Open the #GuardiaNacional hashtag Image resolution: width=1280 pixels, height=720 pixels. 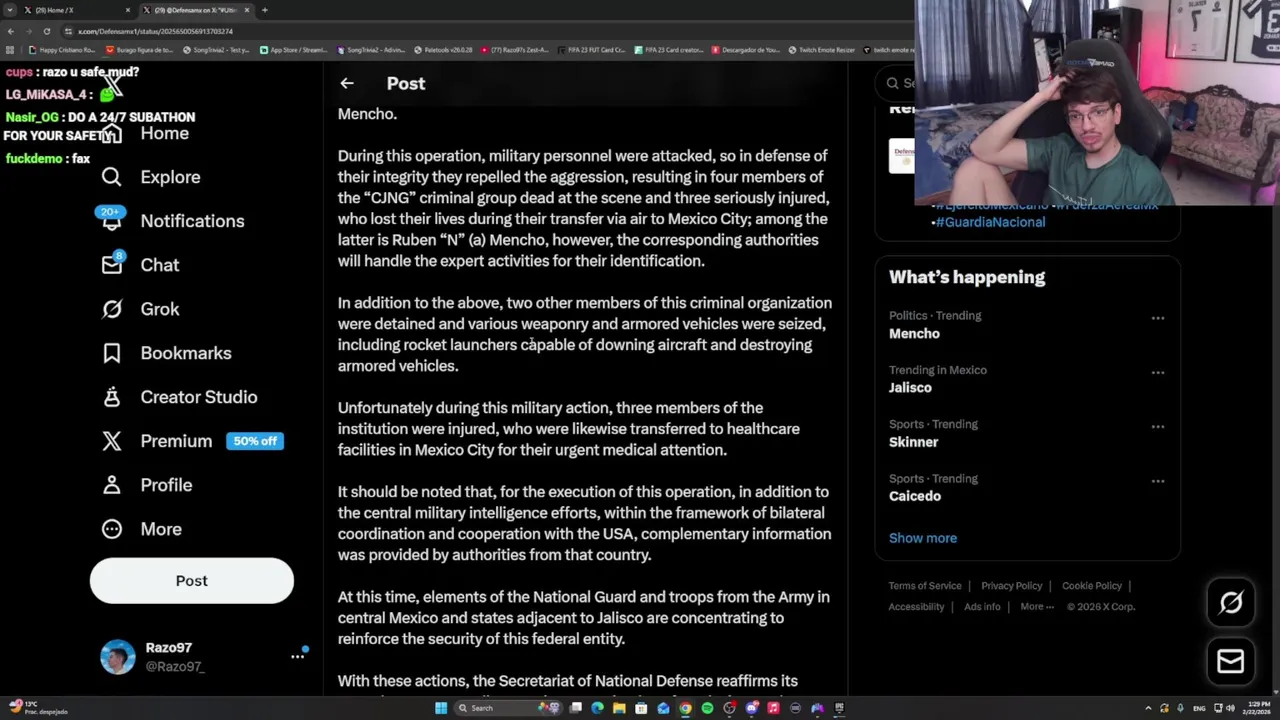click(990, 222)
